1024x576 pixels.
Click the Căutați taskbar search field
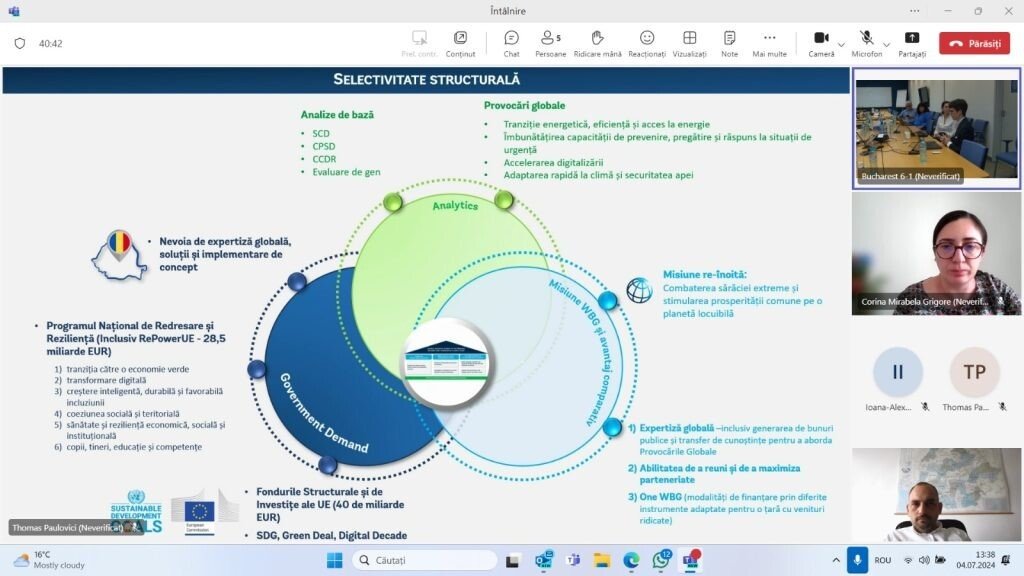tap(424, 560)
